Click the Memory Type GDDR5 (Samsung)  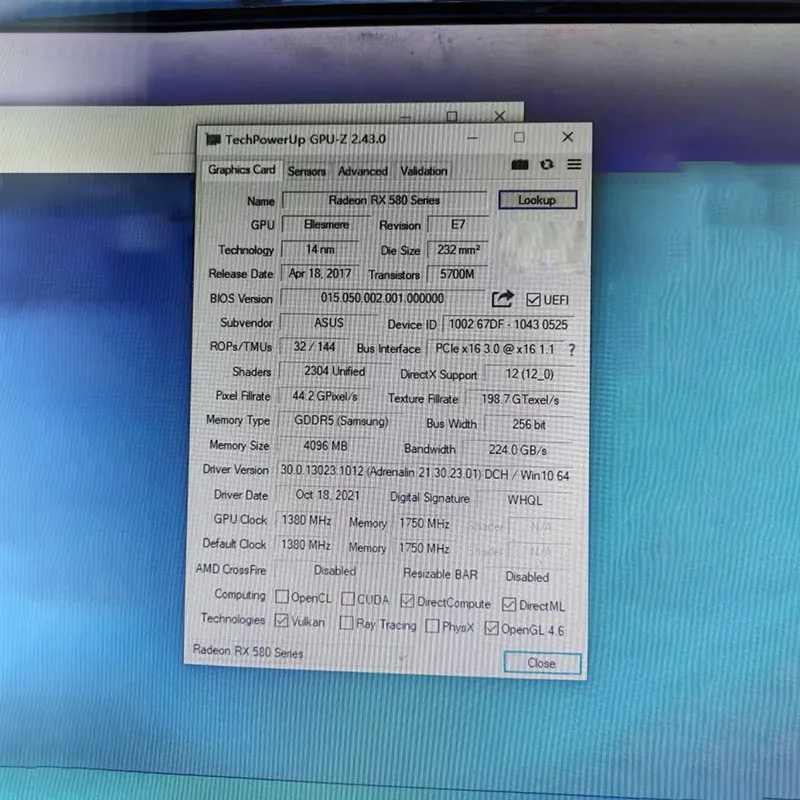click(x=341, y=421)
